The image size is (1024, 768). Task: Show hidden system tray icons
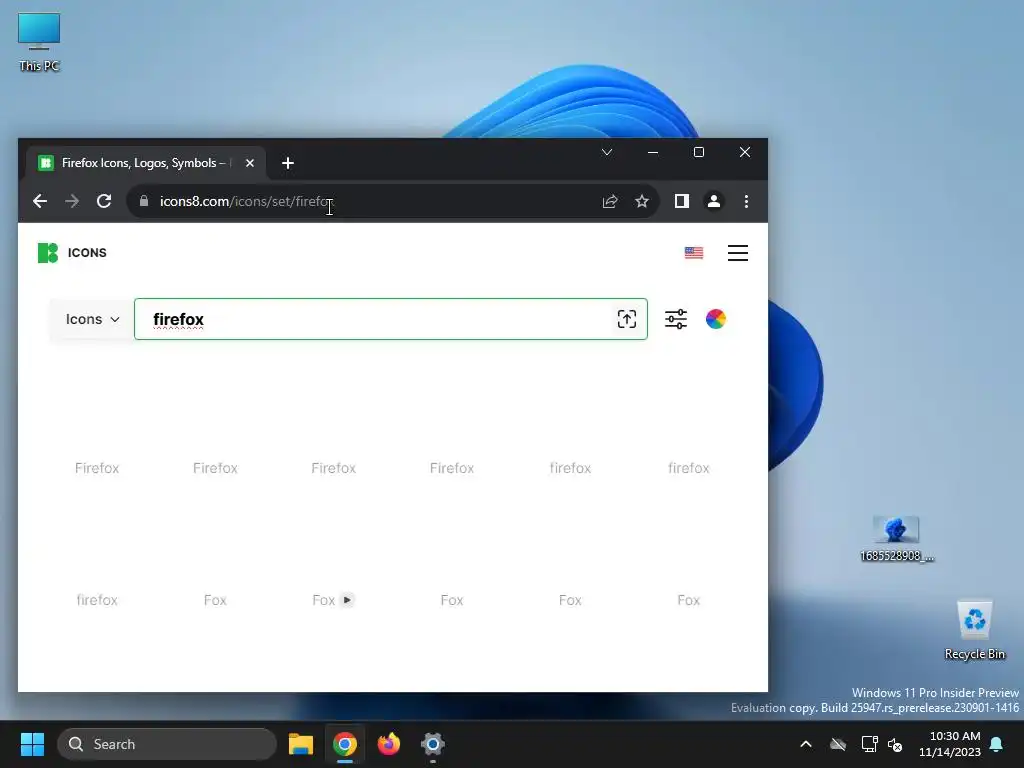[x=806, y=744]
